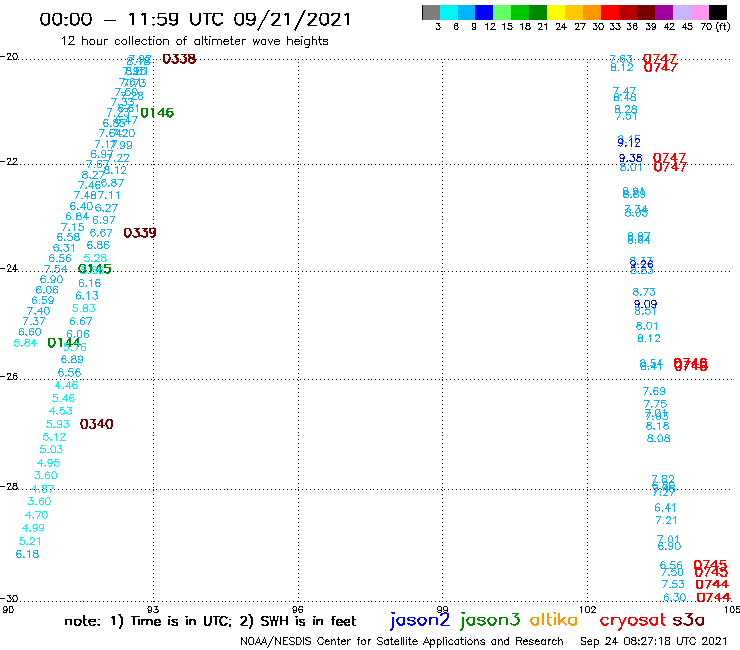Click the wave height value '7.40'
Screen dimensions: 740x650
pyautogui.click(x=38, y=312)
